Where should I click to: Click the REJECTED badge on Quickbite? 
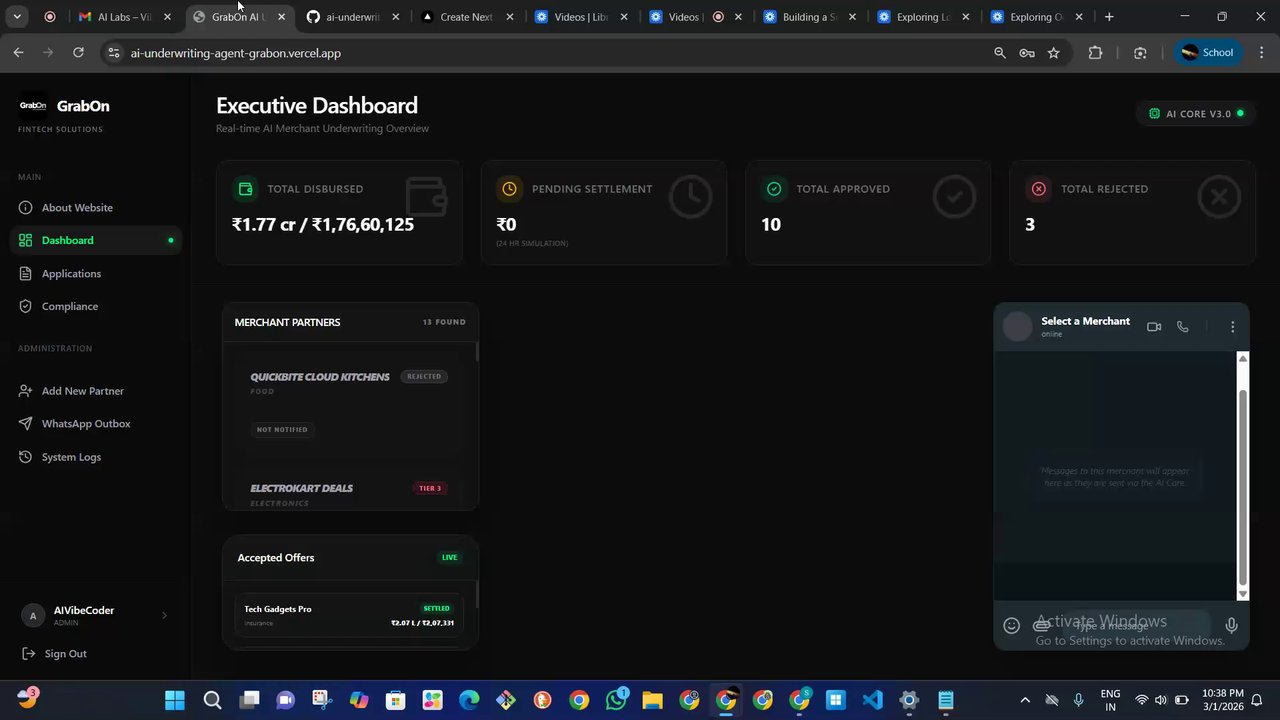click(424, 377)
